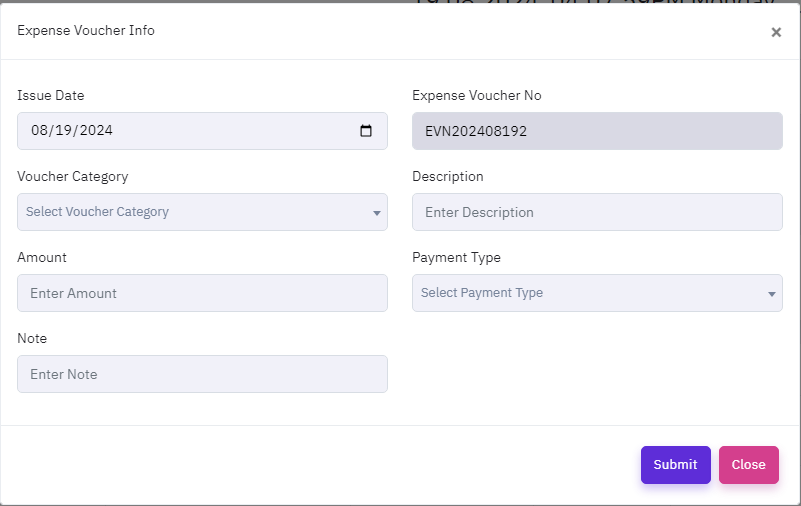Click the Payment Type label
801x506 pixels.
456,258
